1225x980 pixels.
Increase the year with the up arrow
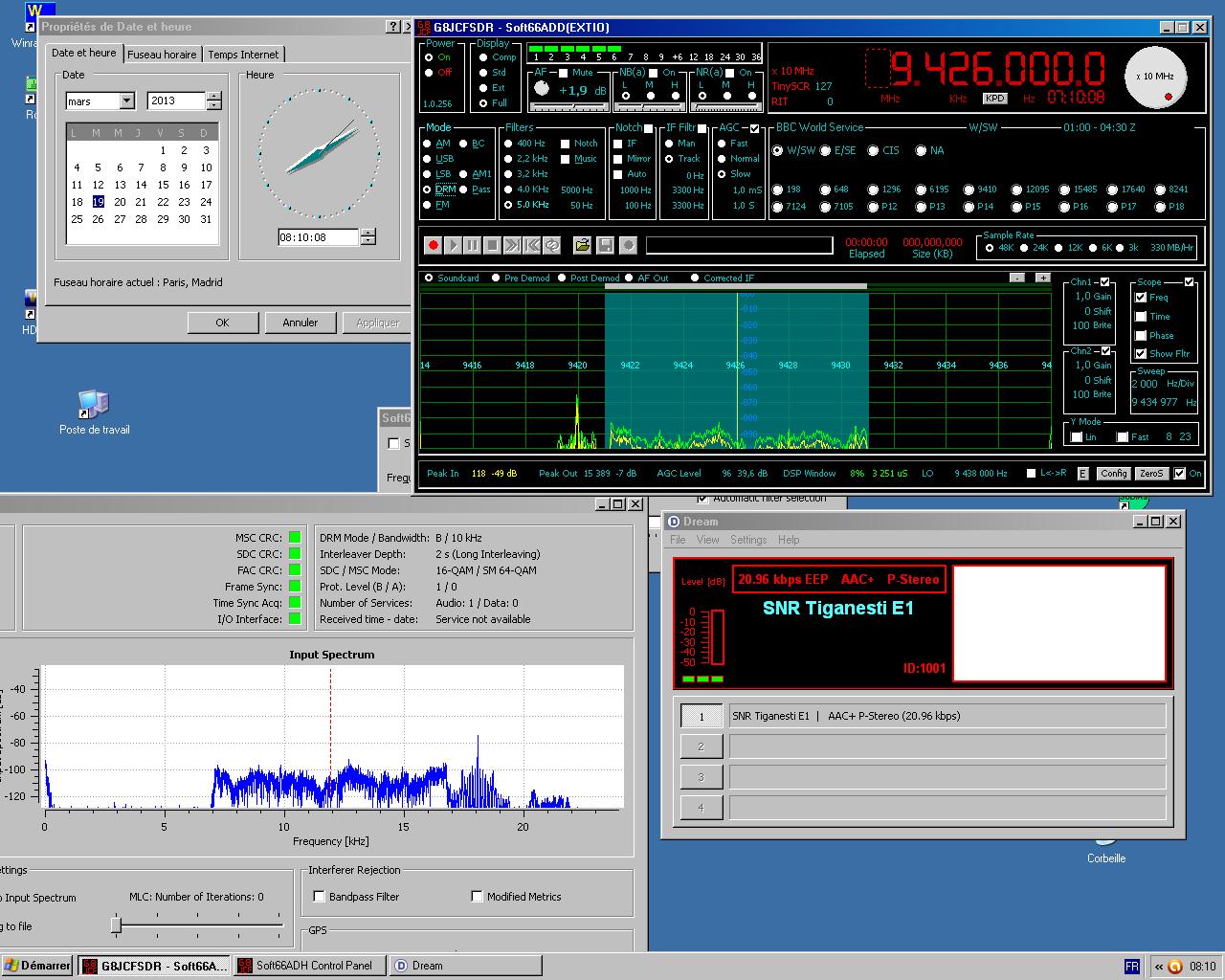coord(214,97)
